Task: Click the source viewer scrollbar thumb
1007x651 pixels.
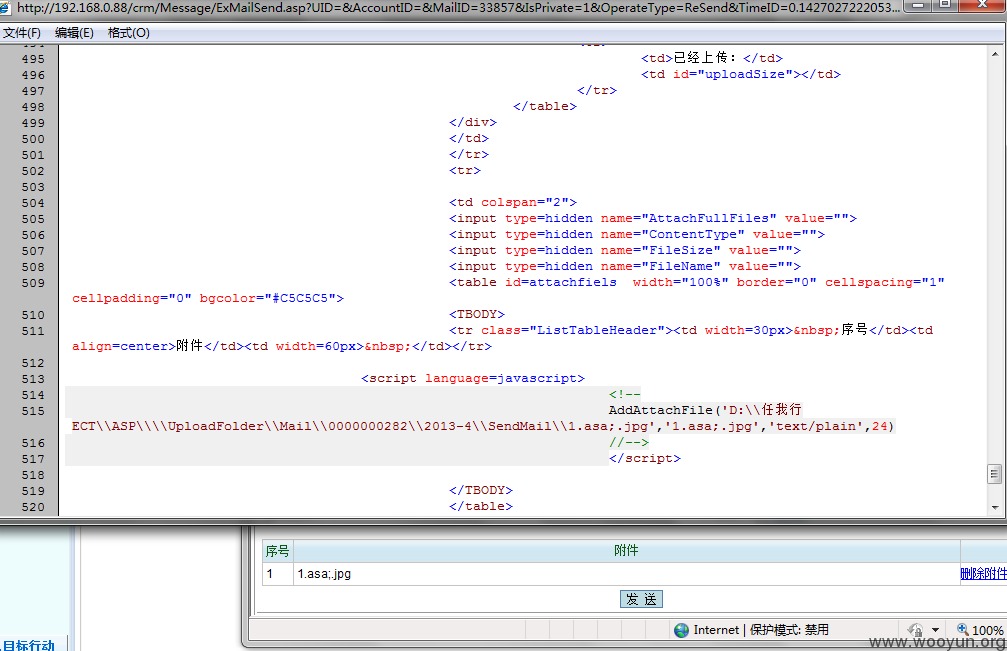Action: (994, 474)
